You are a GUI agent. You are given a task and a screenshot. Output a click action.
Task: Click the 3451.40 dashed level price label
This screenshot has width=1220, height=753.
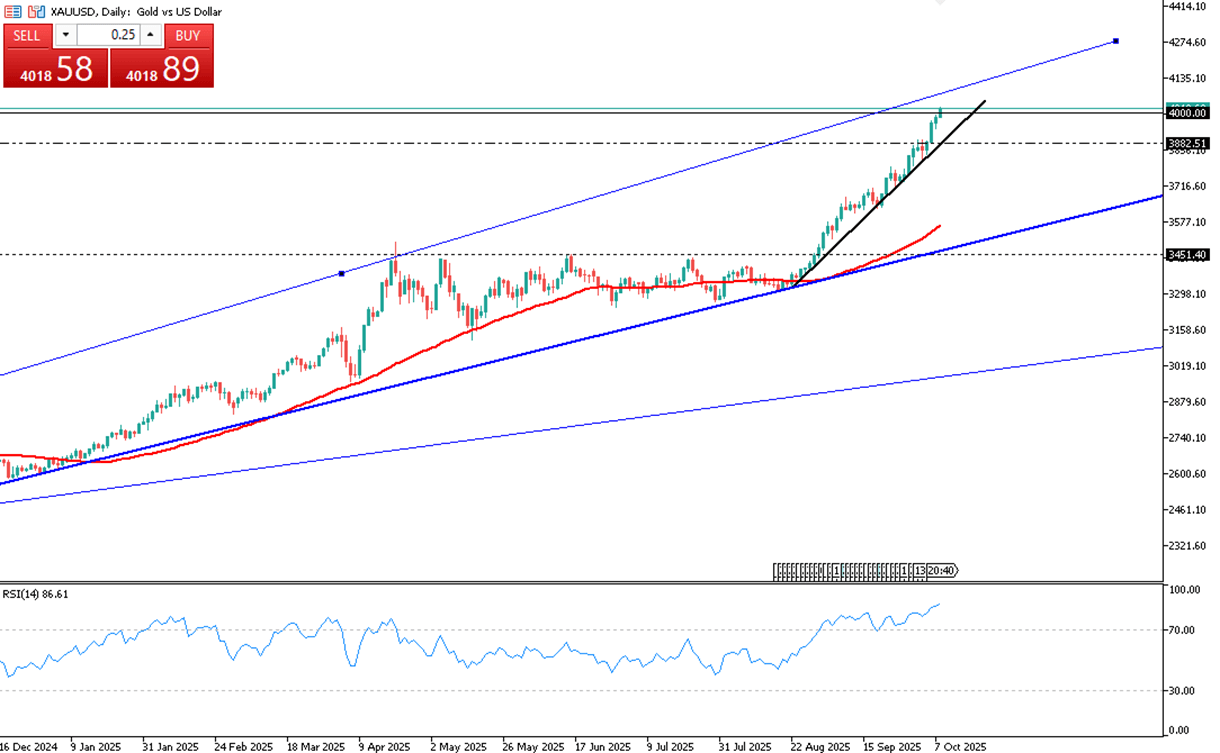(x=1187, y=255)
